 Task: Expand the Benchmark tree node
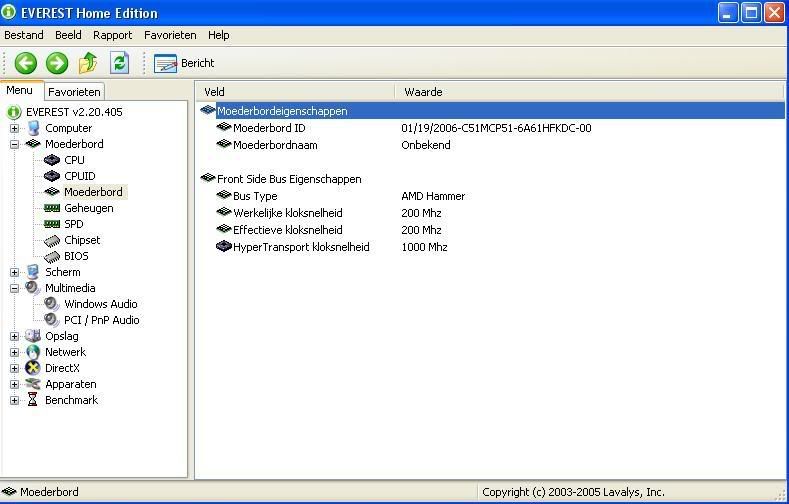point(15,400)
